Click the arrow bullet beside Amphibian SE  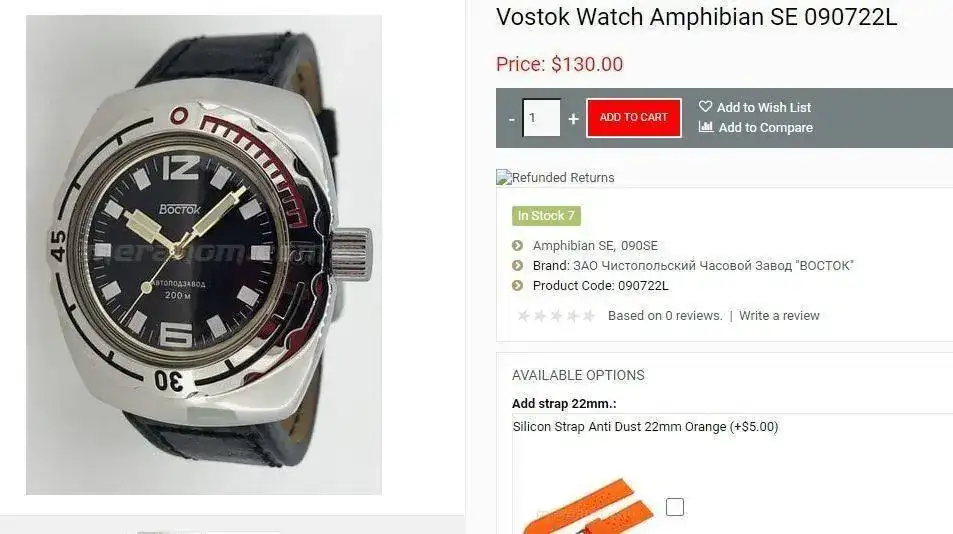[518, 245]
